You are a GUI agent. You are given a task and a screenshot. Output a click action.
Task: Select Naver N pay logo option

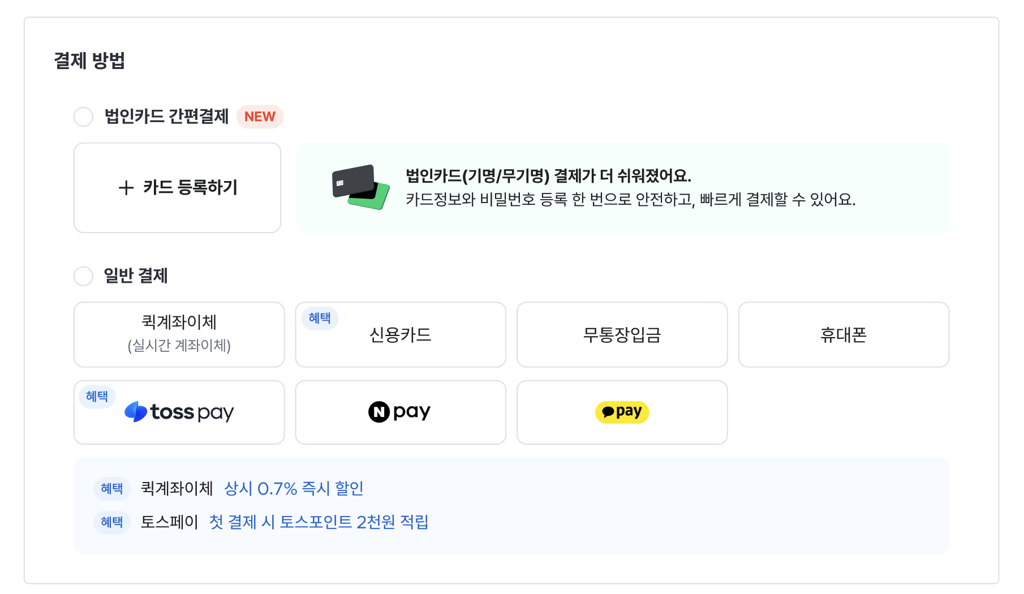coord(400,413)
